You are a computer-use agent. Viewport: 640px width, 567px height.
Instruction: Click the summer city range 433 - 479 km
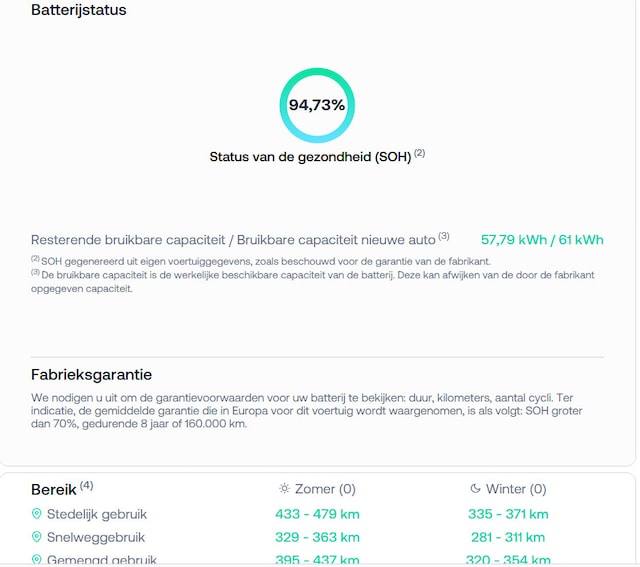coord(317,514)
